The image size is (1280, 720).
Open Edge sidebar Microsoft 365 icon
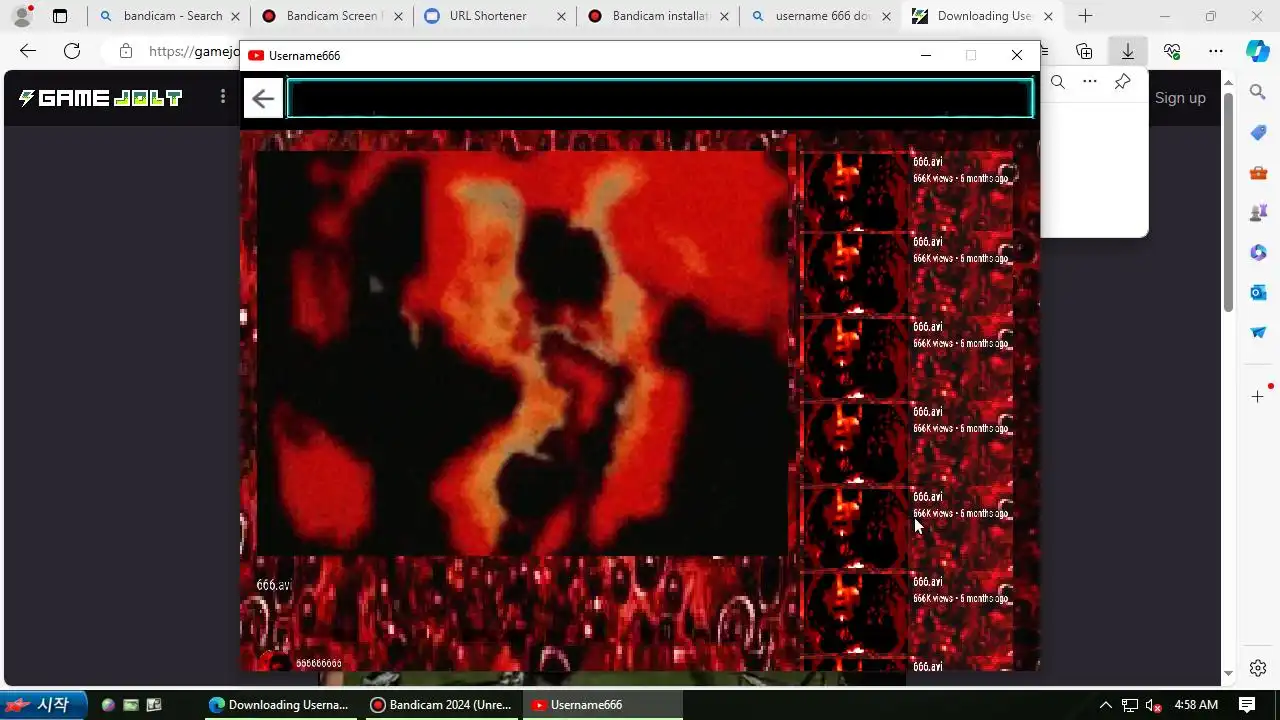pos(1258,252)
